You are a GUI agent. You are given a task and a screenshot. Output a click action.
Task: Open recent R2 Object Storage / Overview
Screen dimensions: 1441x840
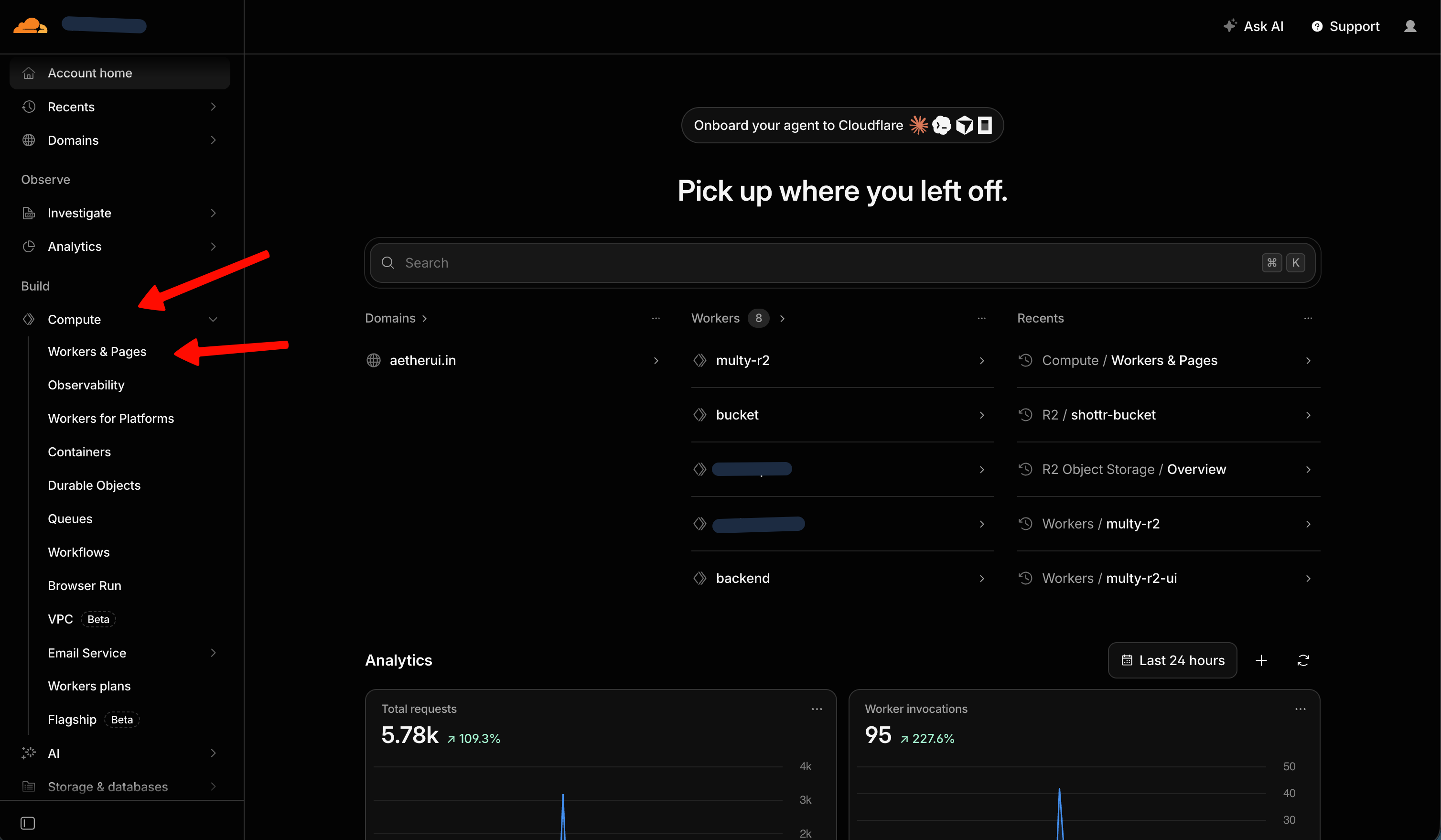pyautogui.click(x=1168, y=469)
